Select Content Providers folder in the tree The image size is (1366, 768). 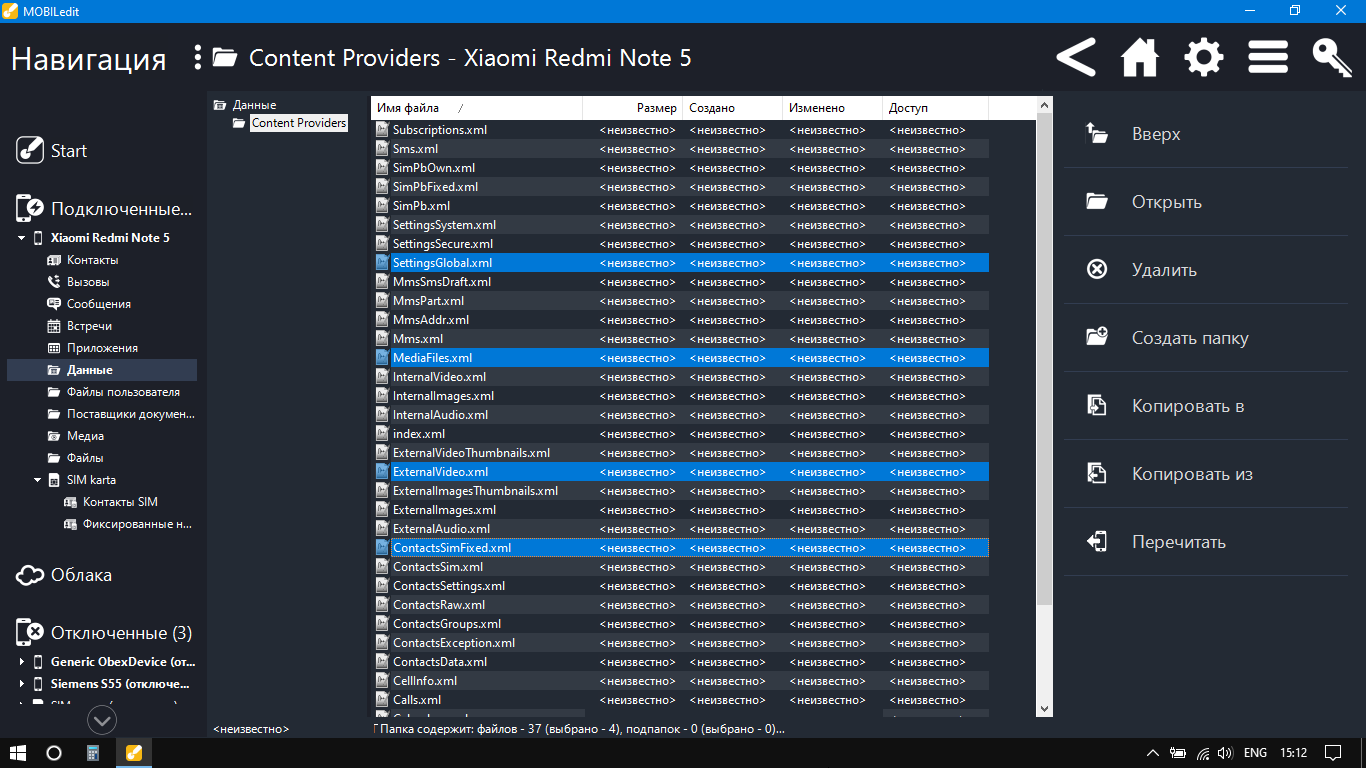[x=299, y=123]
